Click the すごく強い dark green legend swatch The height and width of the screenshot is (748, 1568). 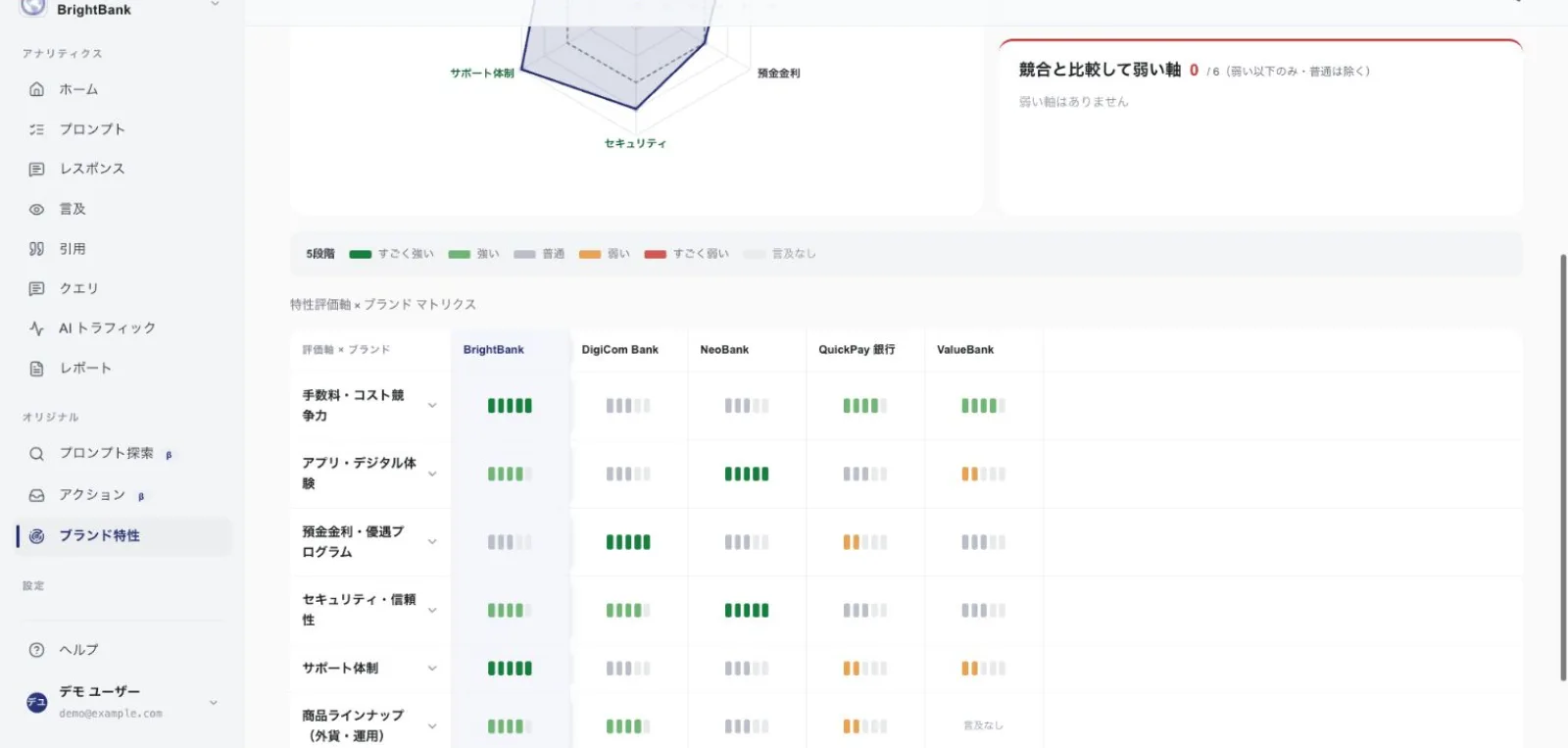coord(361,254)
